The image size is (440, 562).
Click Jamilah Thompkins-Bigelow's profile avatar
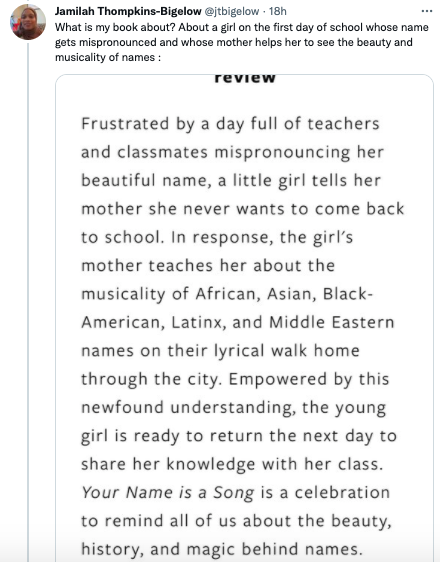(28, 22)
